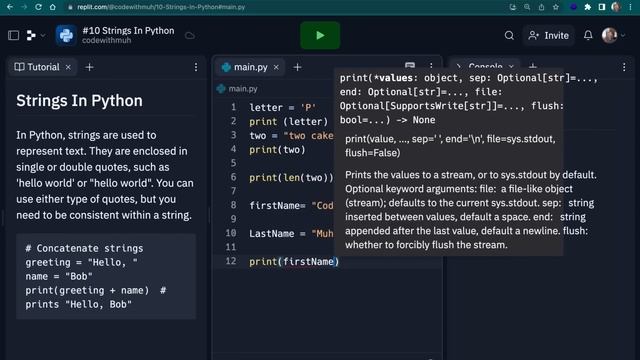The height and width of the screenshot is (360, 640).
Task: Open the browser side panel icon
Action: point(602,7)
